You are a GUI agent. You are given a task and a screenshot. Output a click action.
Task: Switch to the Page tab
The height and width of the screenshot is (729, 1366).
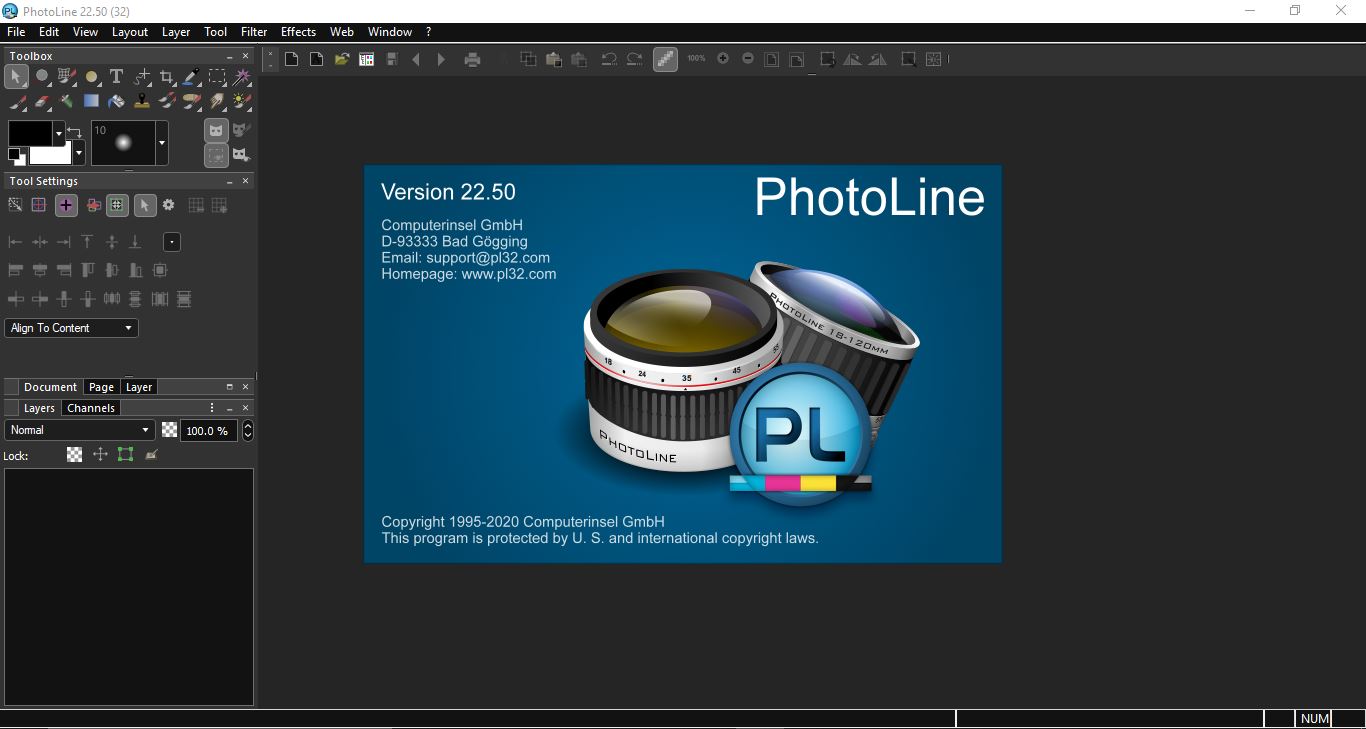point(101,387)
